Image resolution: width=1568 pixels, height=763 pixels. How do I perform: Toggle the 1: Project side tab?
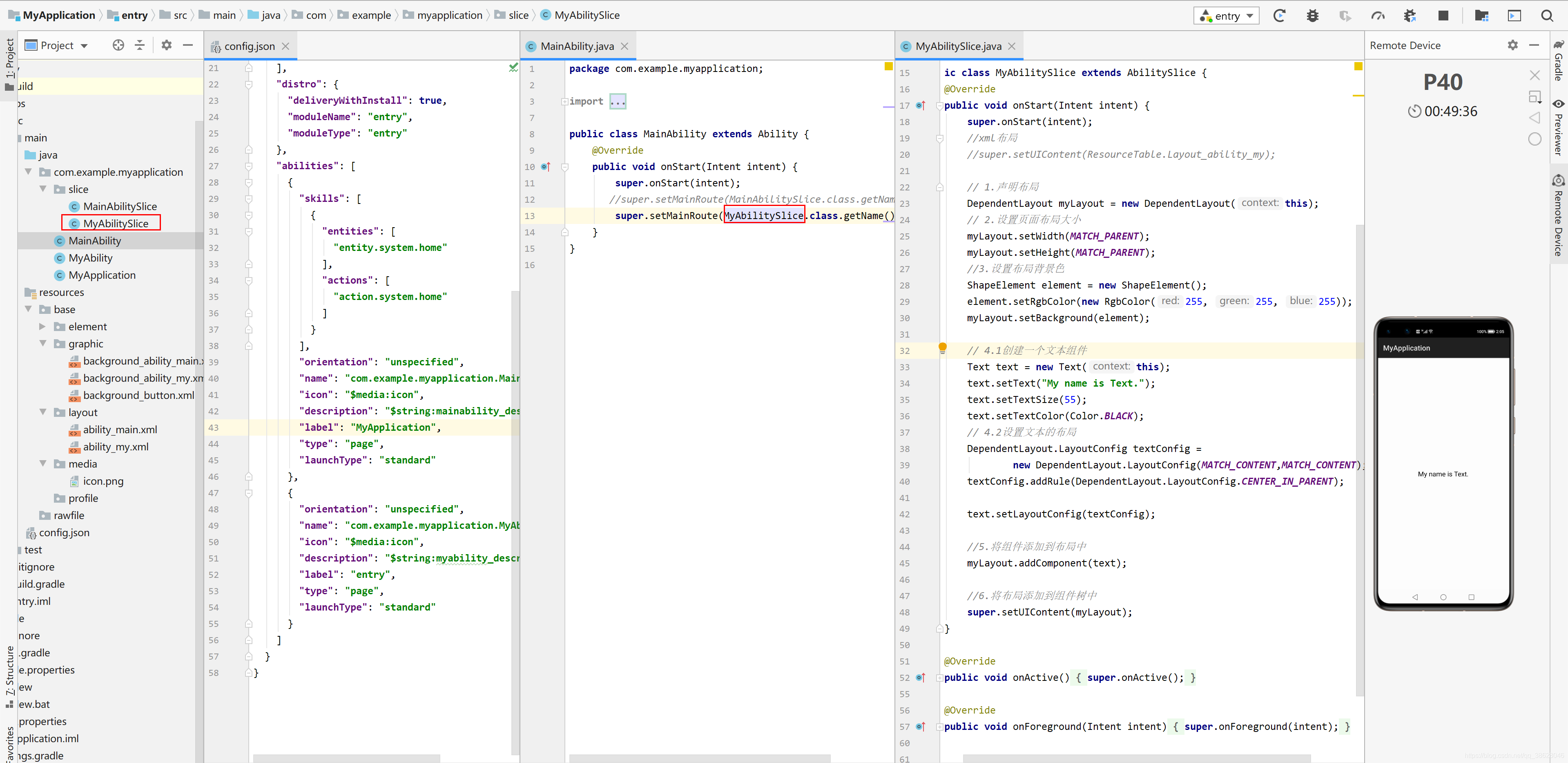pyautogui.click(x=9, y=65)
